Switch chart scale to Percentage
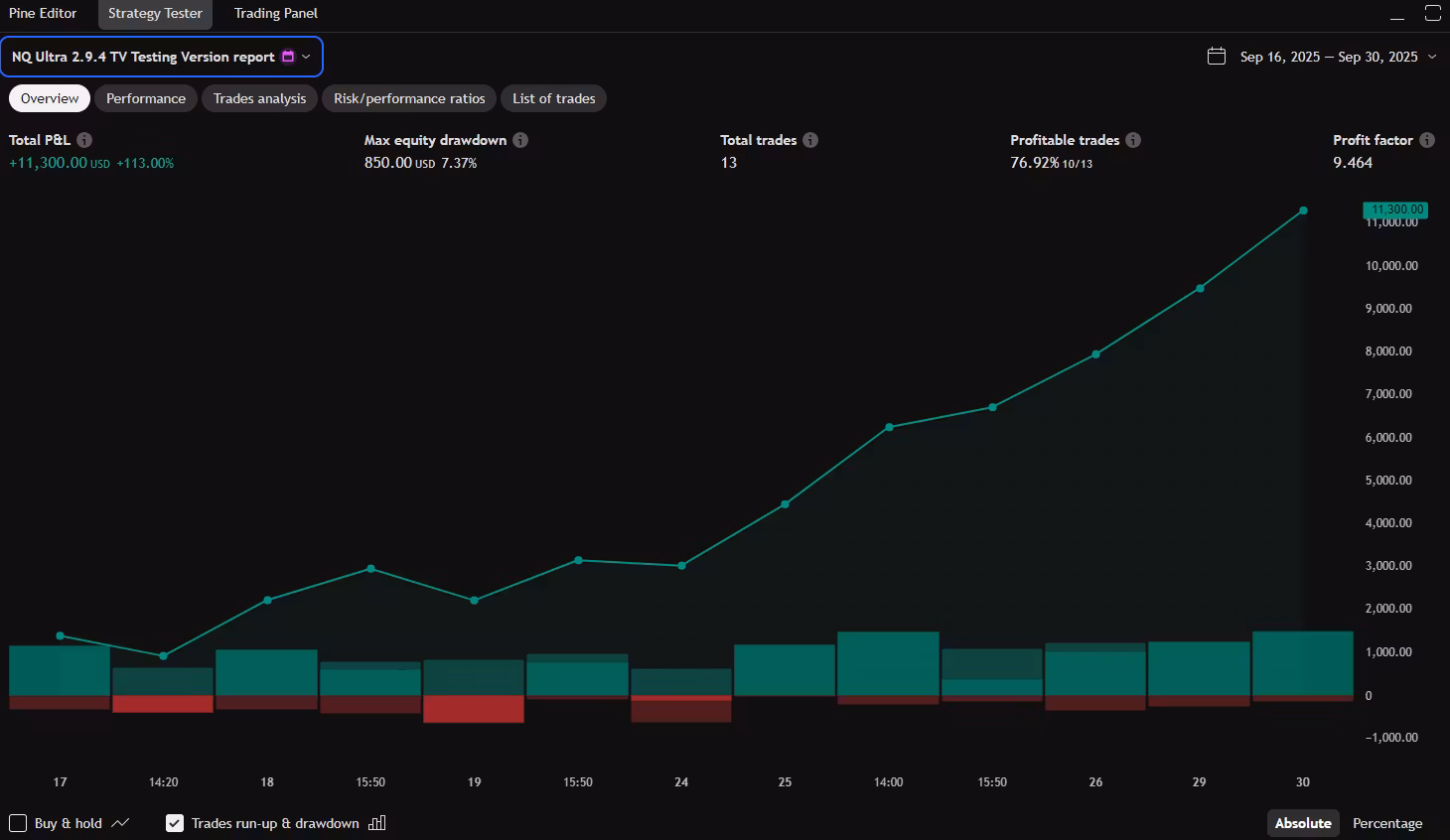Image resolution: width=1450 pixels, height=840 pixels. (x=1386, y=823)
